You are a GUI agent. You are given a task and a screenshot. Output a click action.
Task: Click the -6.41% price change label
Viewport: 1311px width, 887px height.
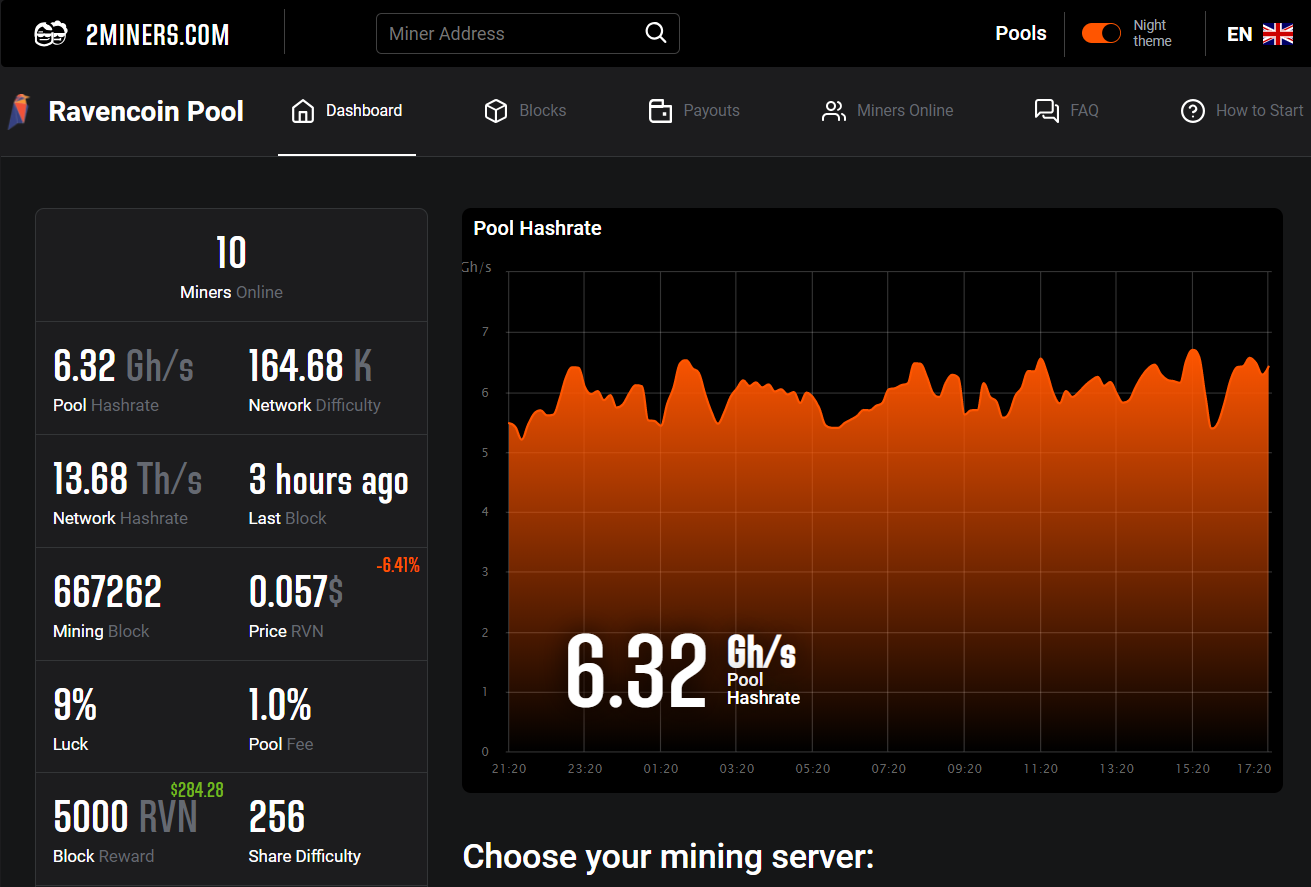[x=398, y=566]
